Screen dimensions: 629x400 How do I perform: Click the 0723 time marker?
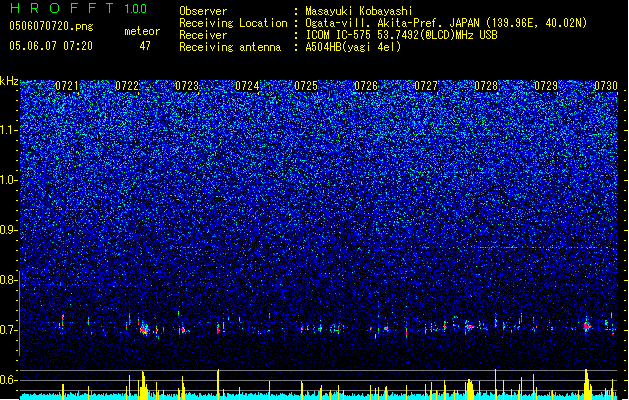click(187, 86)
